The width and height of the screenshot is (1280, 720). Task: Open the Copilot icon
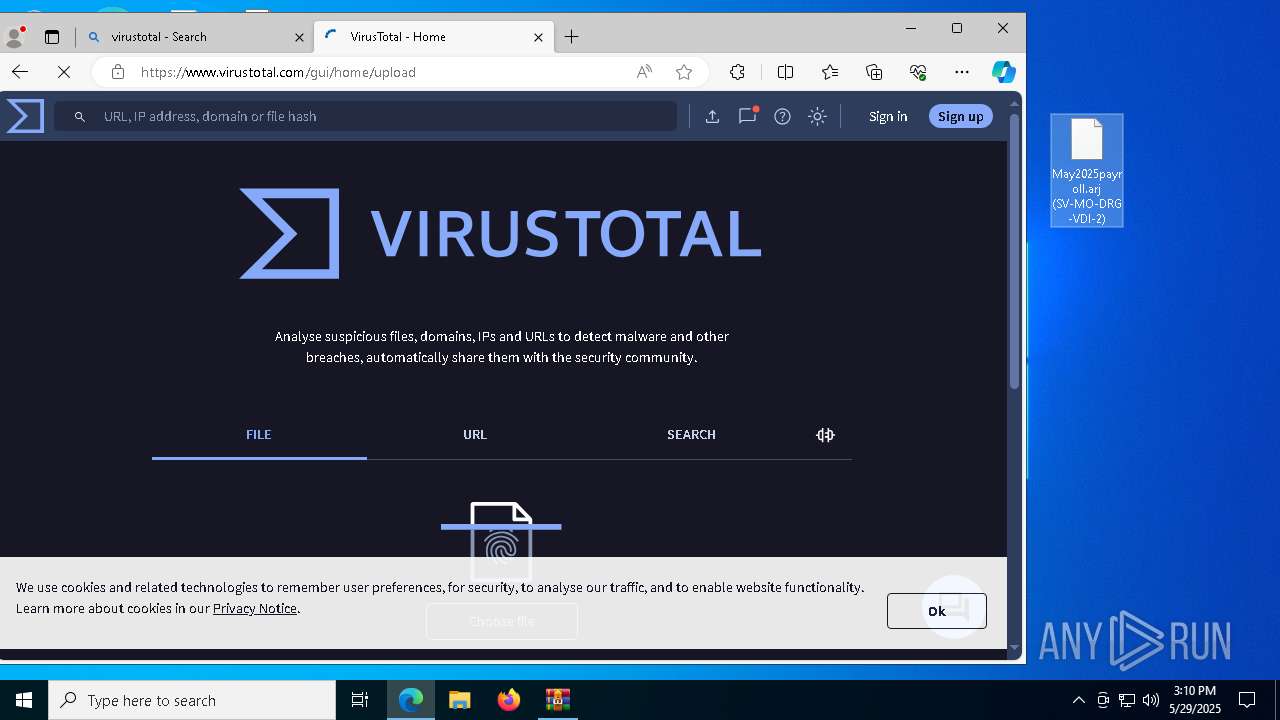1003,72
